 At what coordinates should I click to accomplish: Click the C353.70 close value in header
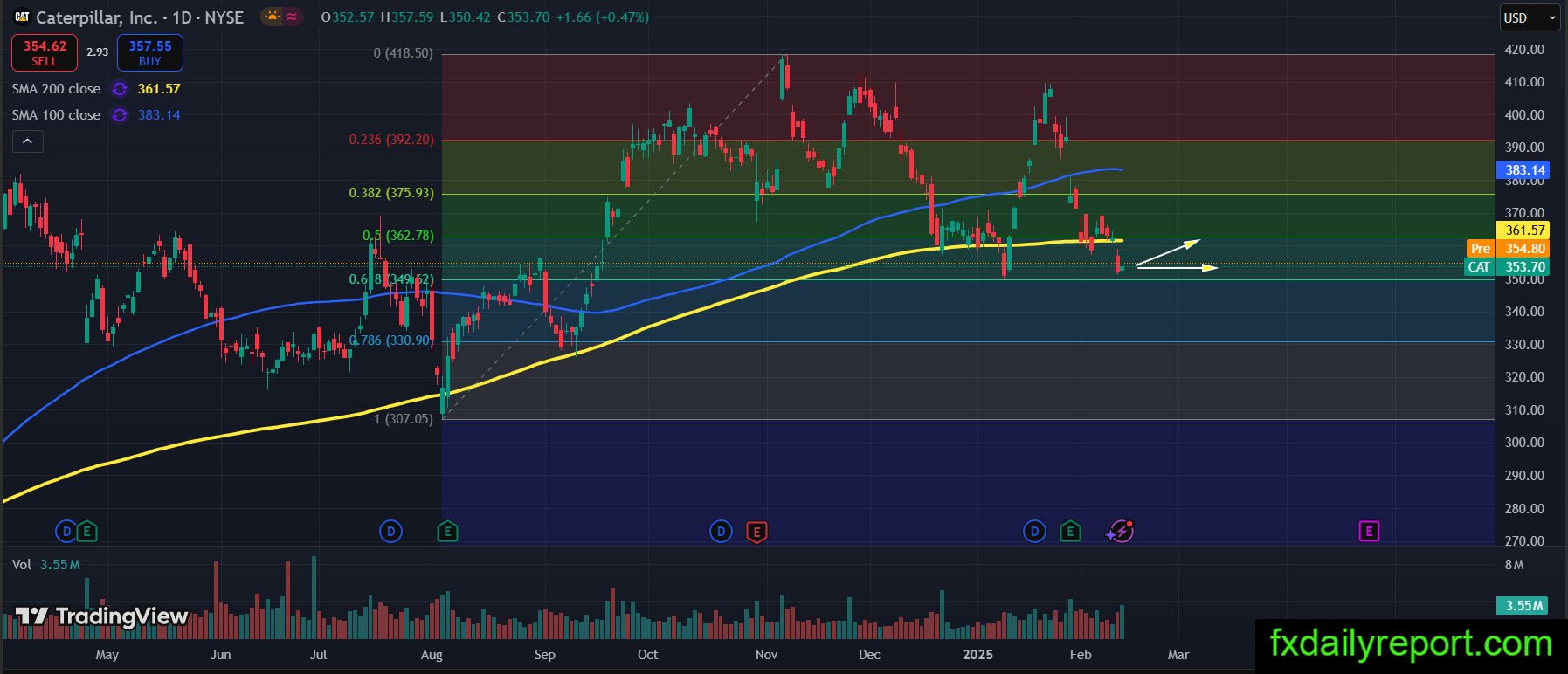point(523,17)
